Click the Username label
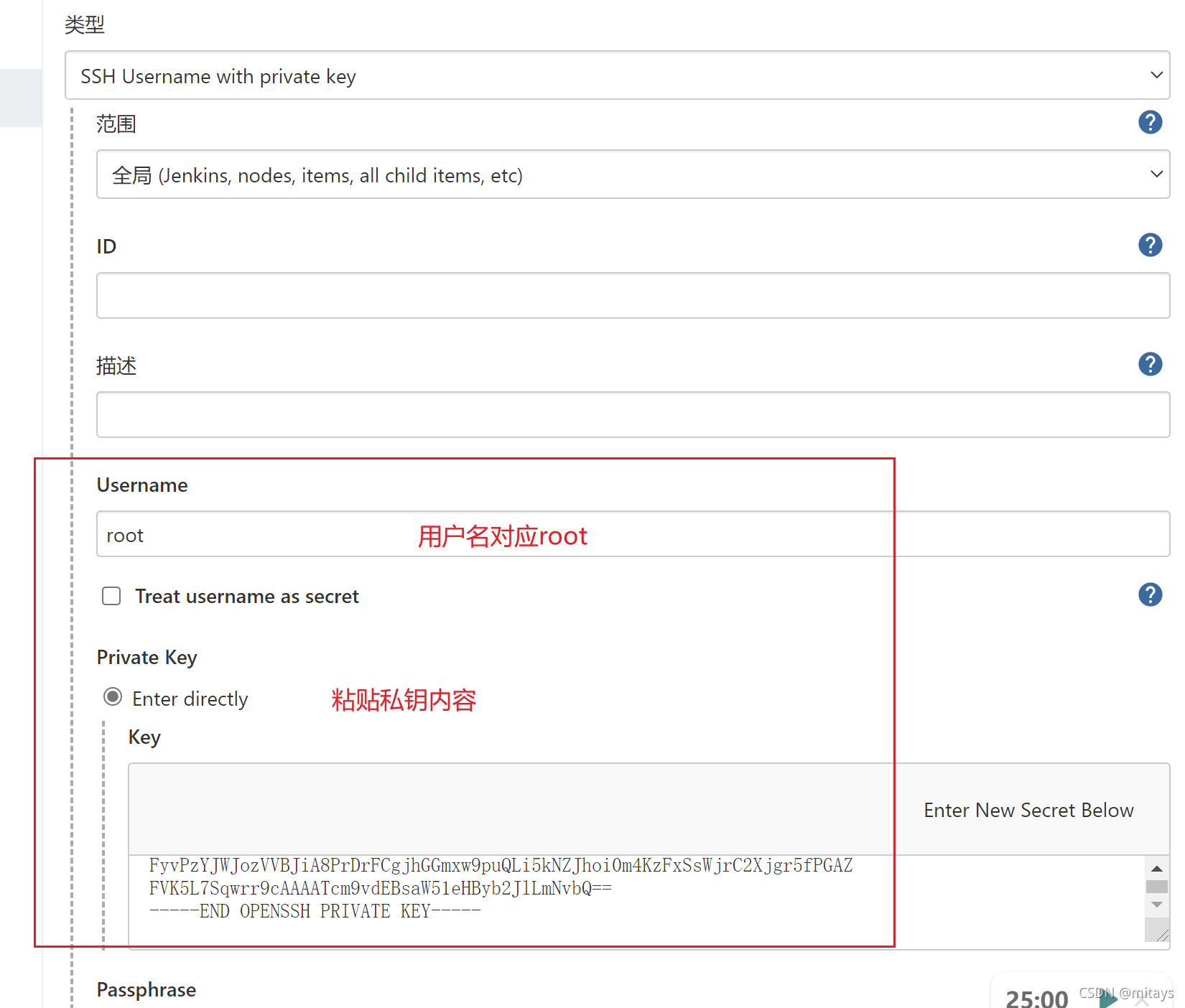Screen dimensions: 1185x1008 point(142,485)
